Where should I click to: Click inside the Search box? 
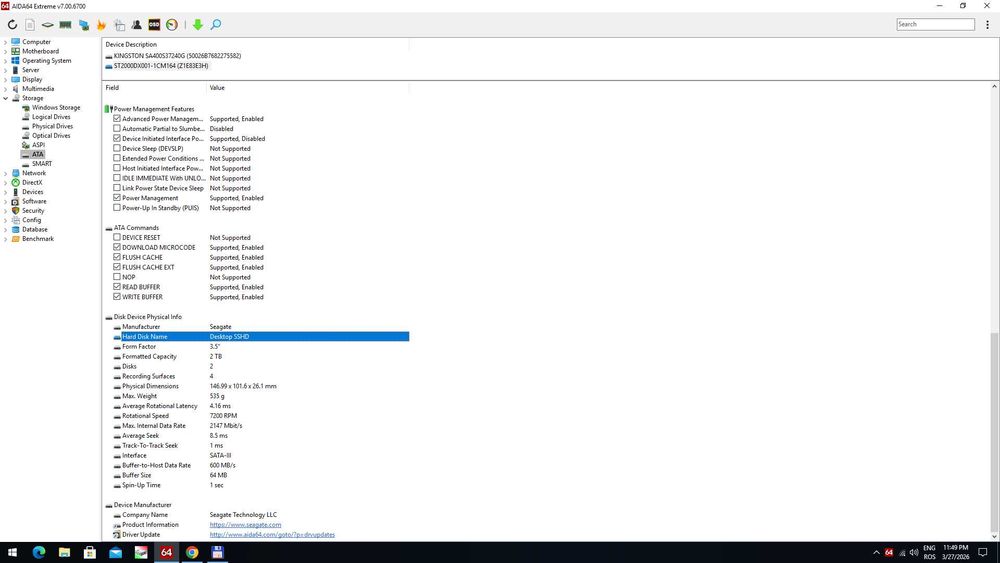935,24
